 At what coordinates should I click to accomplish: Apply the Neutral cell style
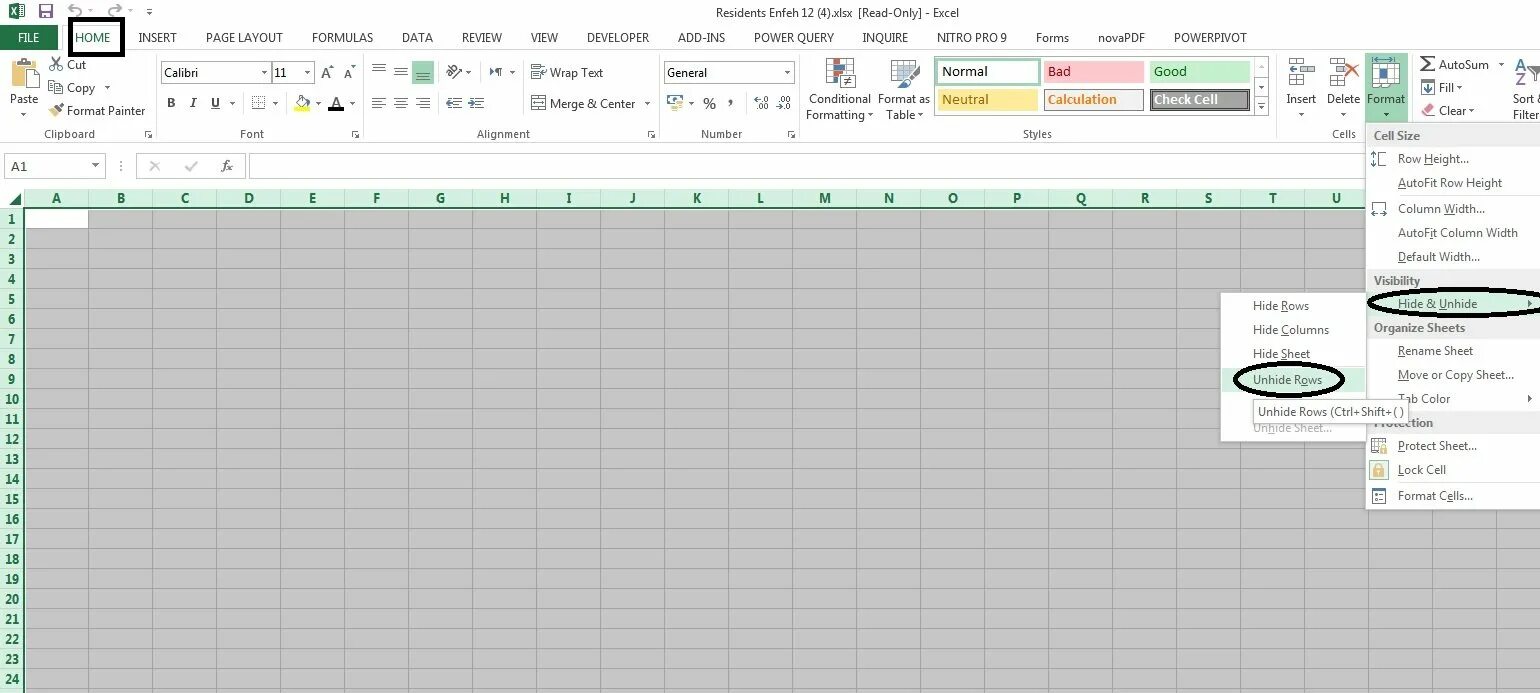click(x=988, y=100)
